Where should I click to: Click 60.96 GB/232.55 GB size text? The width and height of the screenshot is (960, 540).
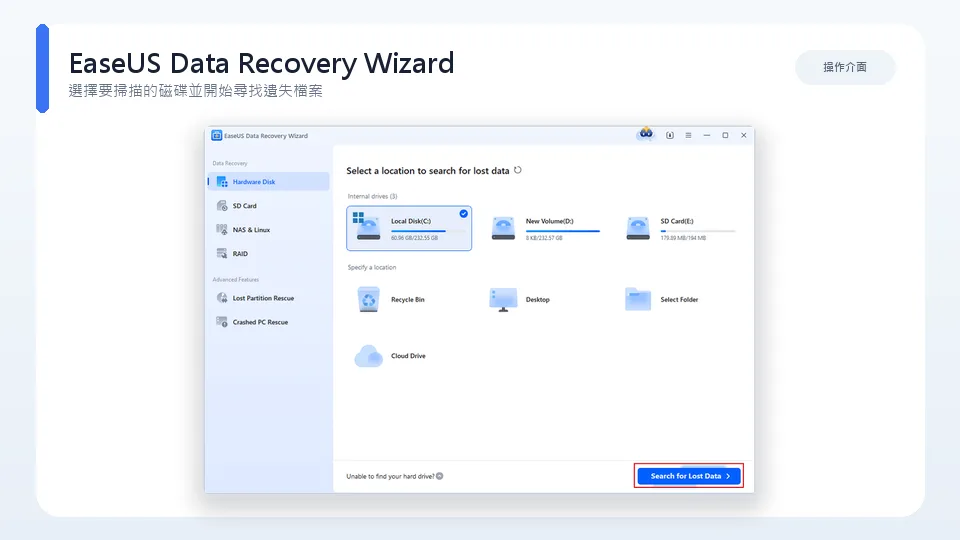click(414, 238)
